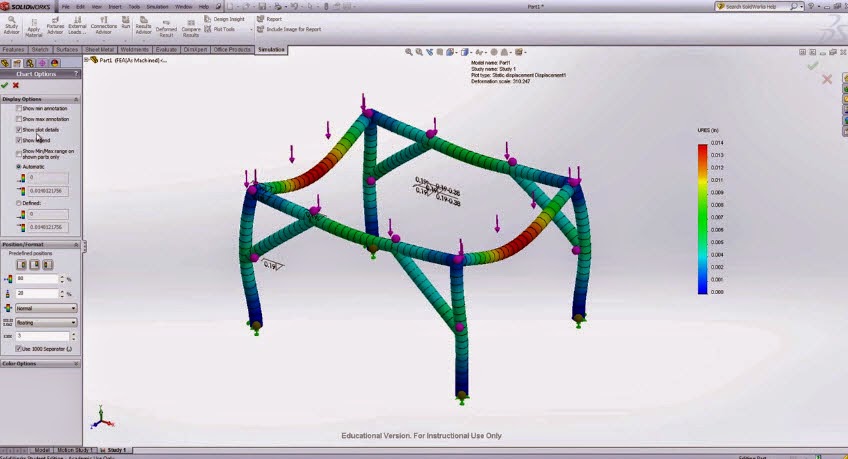Click the Search SolidWorks Help box

tap(757, 6)
